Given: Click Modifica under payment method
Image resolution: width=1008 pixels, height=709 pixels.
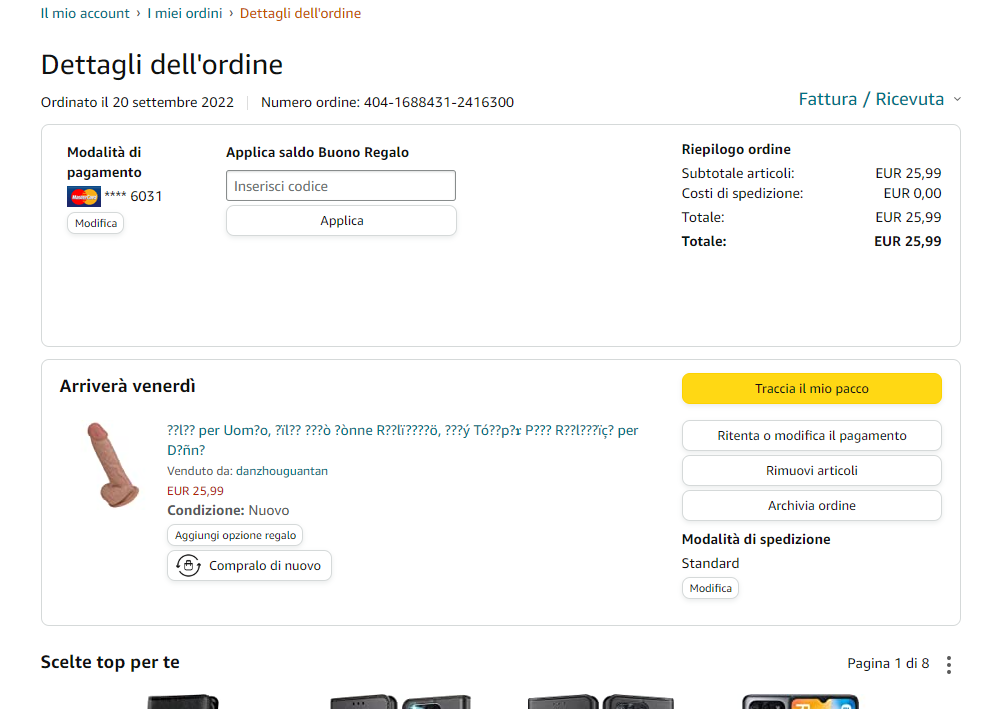Looking at the screenshot, I should (96, 223).
